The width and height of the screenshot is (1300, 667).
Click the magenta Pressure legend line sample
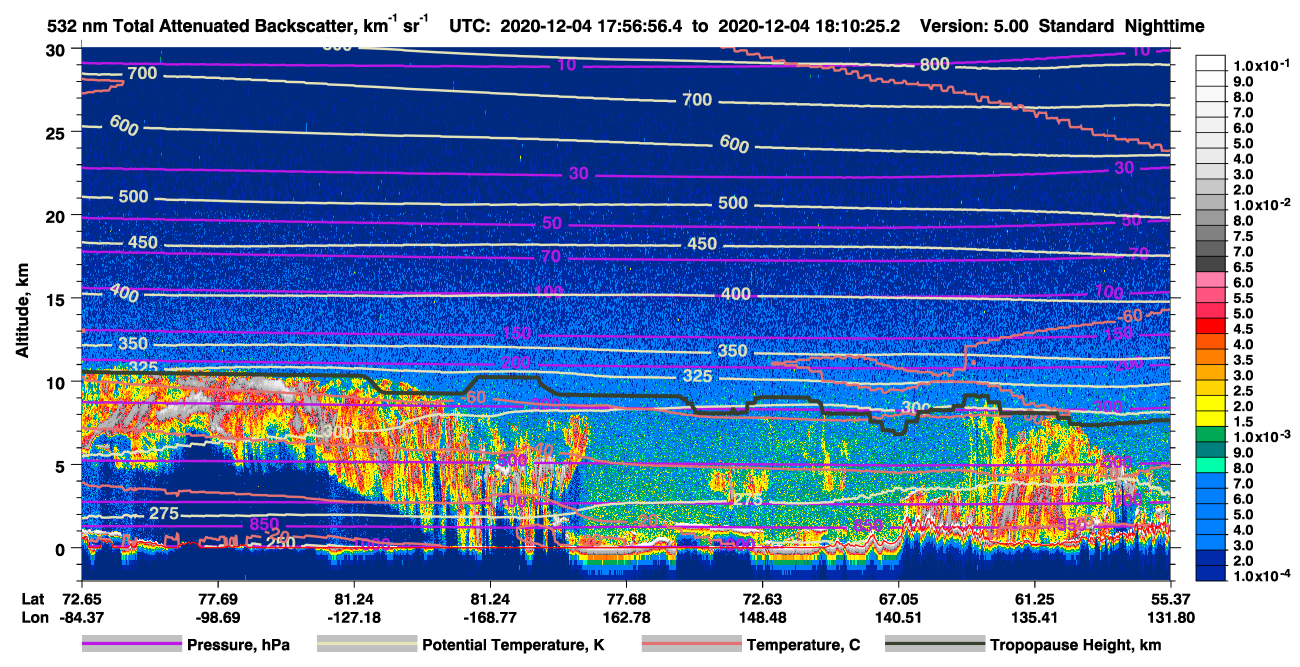pos(131,645)
